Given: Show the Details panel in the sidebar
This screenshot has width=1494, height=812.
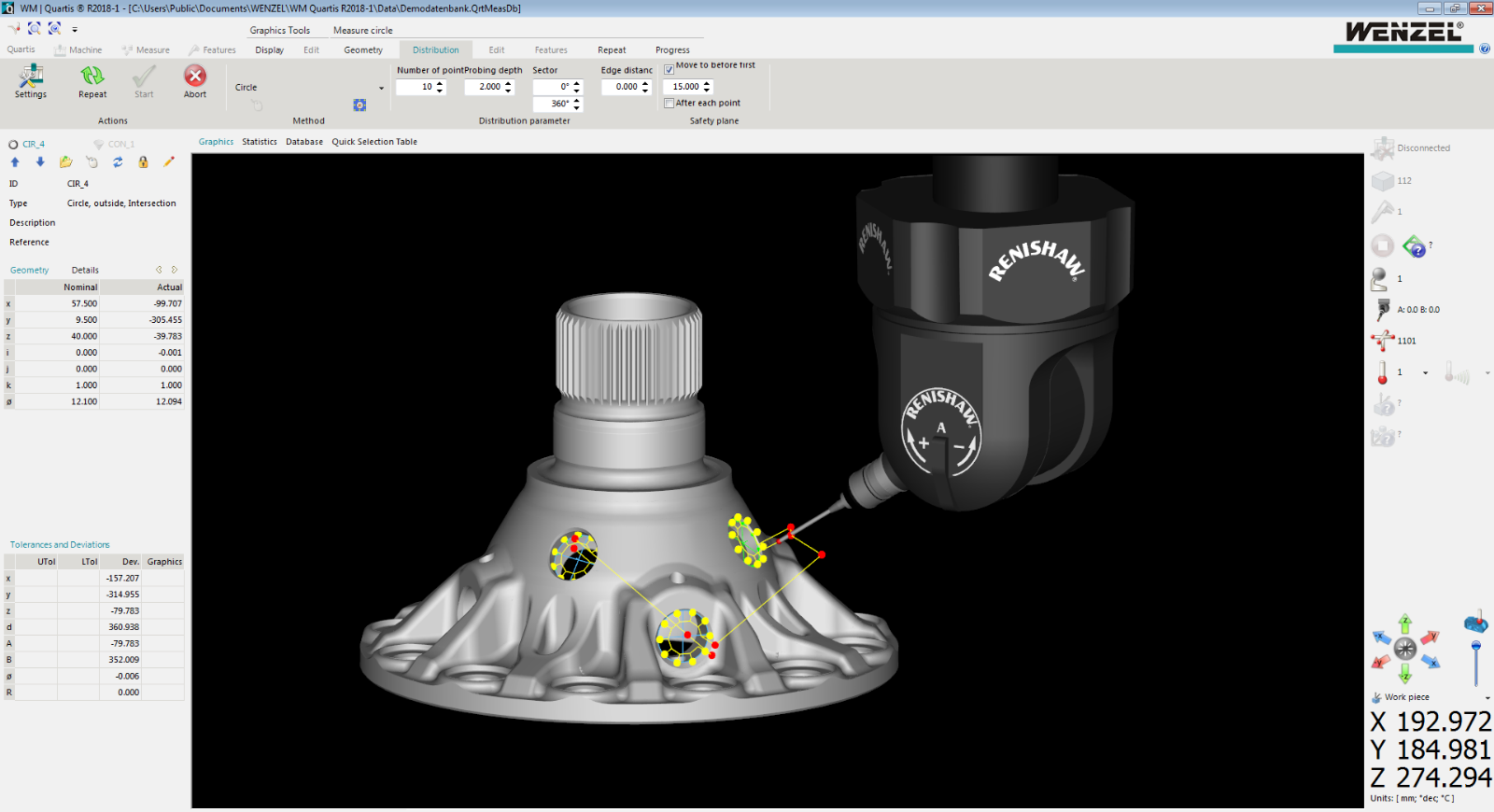Looking at the screenshot, I should click(x=85, y=271).
